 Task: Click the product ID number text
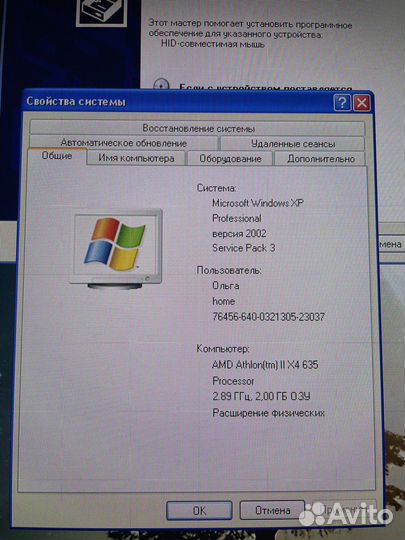(268, 317)
